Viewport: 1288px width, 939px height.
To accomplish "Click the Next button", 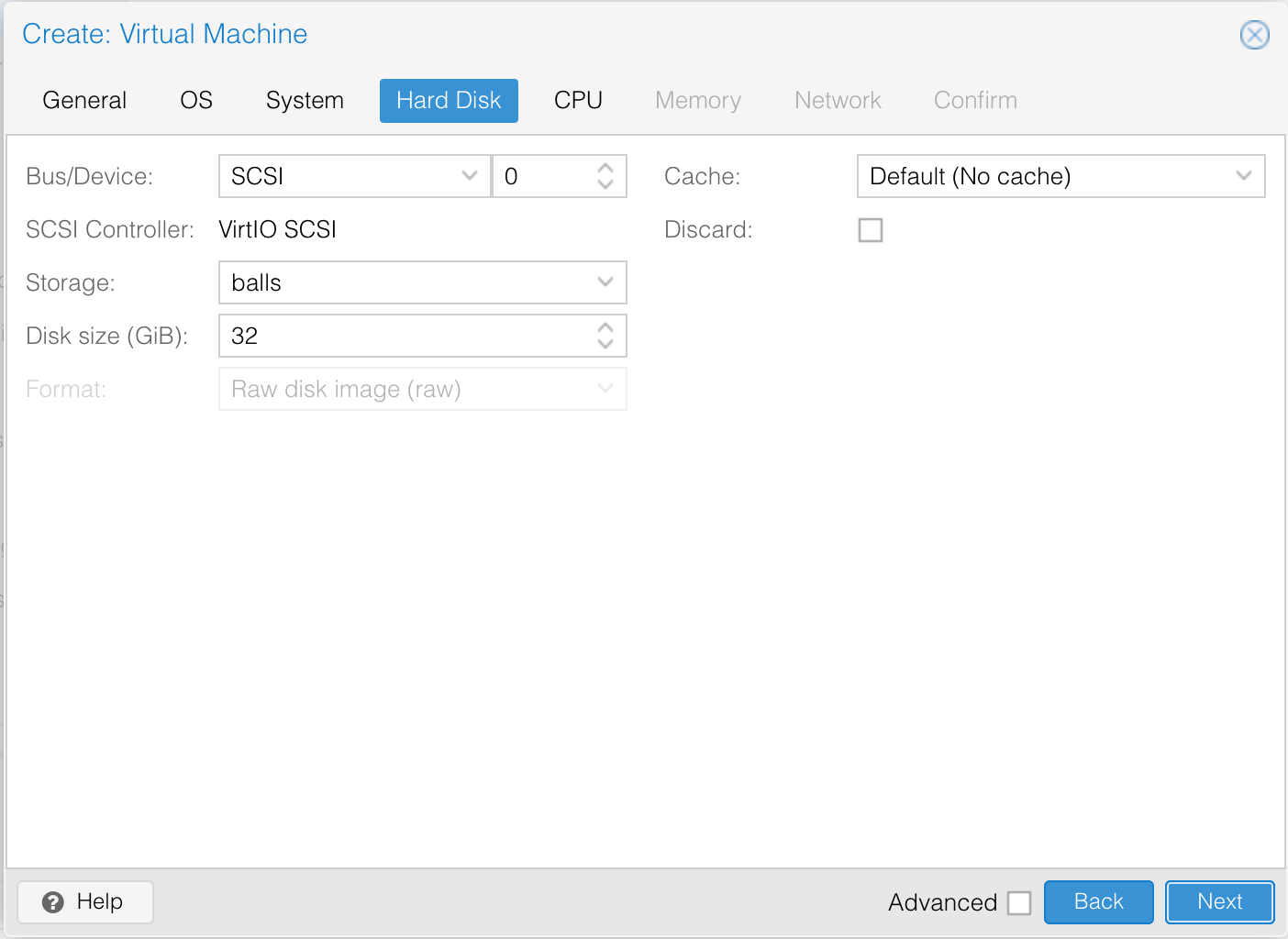I will (x=1219, y=901).
